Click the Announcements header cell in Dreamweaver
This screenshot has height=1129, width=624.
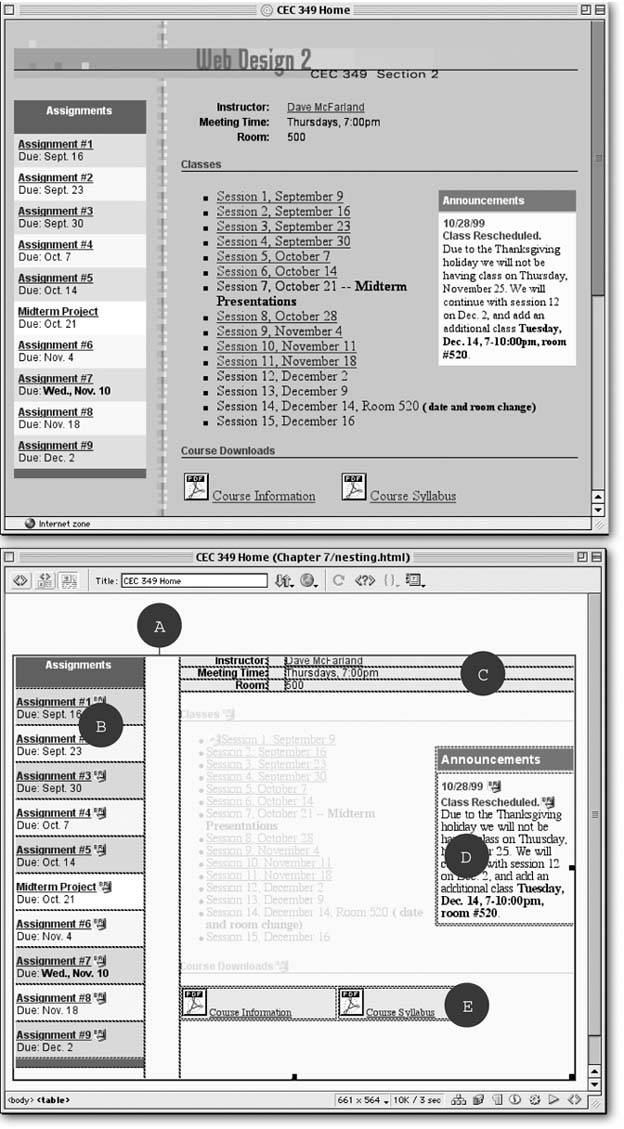[x=505, y=760]
